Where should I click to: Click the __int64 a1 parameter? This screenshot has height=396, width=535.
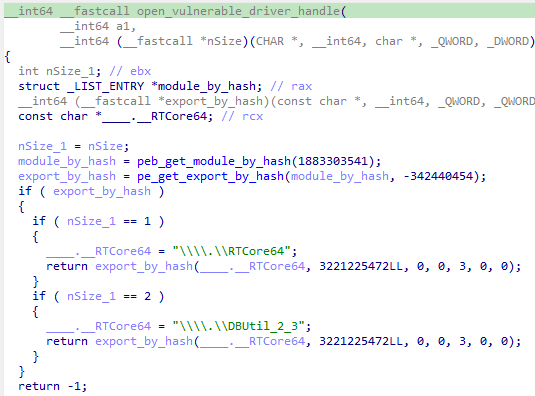98,26
